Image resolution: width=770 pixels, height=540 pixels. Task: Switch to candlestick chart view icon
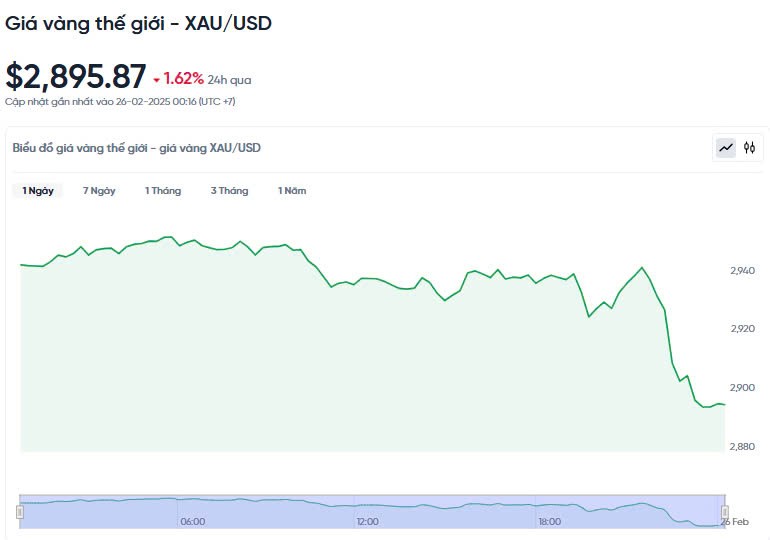click(x=750, y=148)
